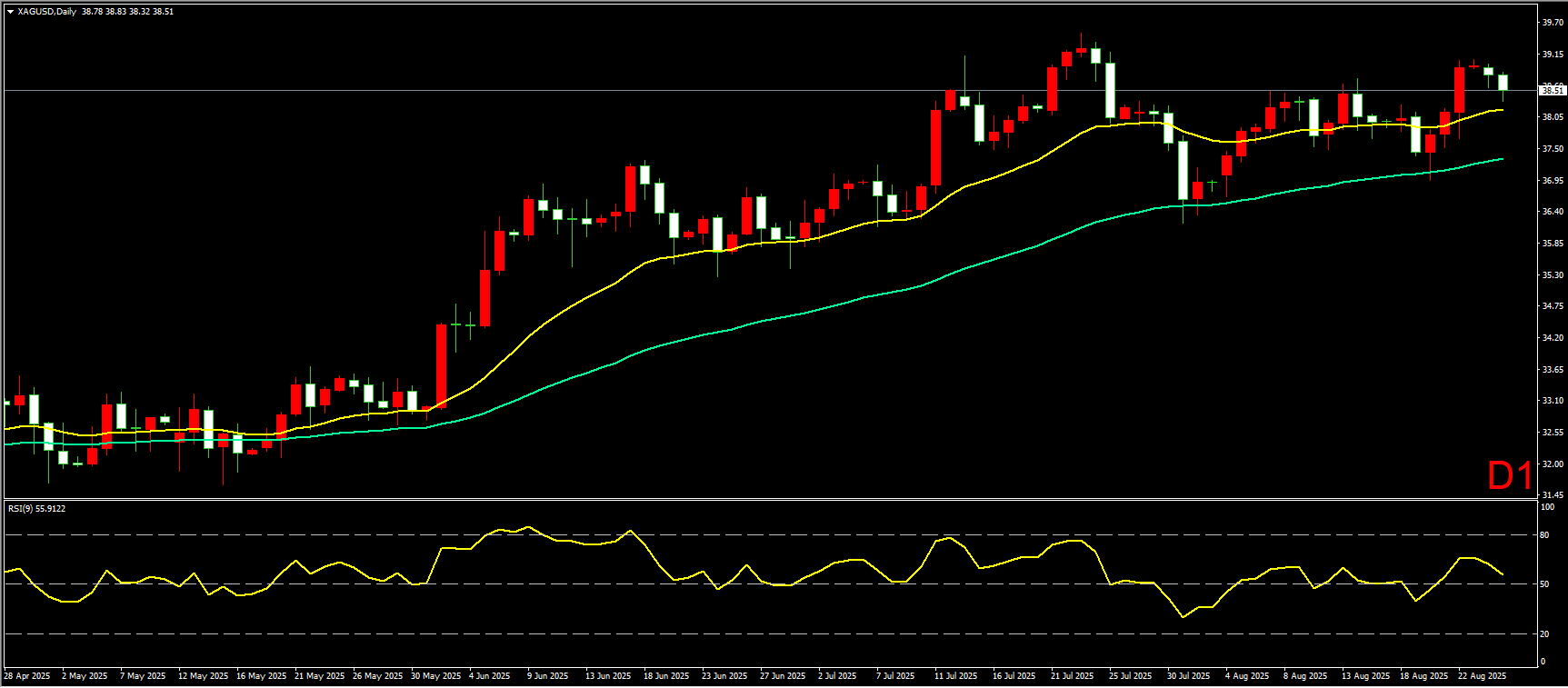Click the tall red candle at 30 May 2025
Screen dimensions: 1568x688
[x=441, y=365]
